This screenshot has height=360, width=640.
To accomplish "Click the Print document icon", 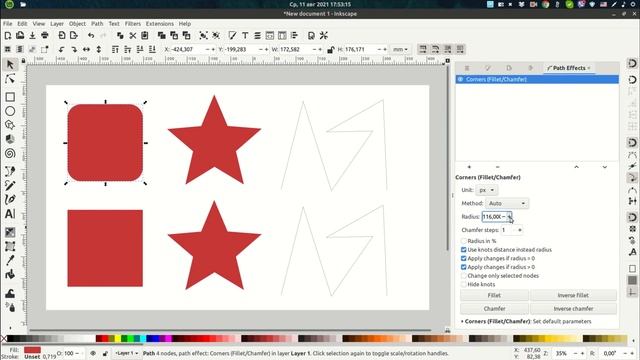I will [x=44, y=36].
